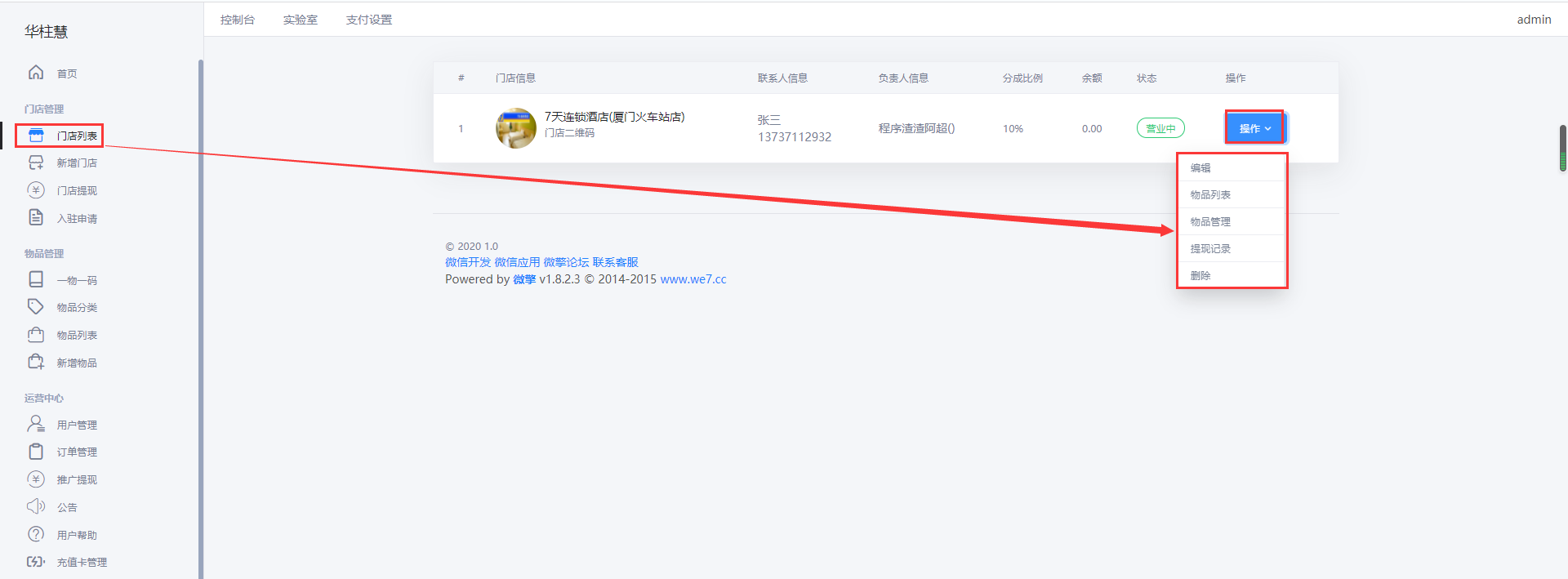Viewport: 1568px width, 579px height.
Task: Open 物品分类 sidebar entry
Action: [x=77, y=308]
